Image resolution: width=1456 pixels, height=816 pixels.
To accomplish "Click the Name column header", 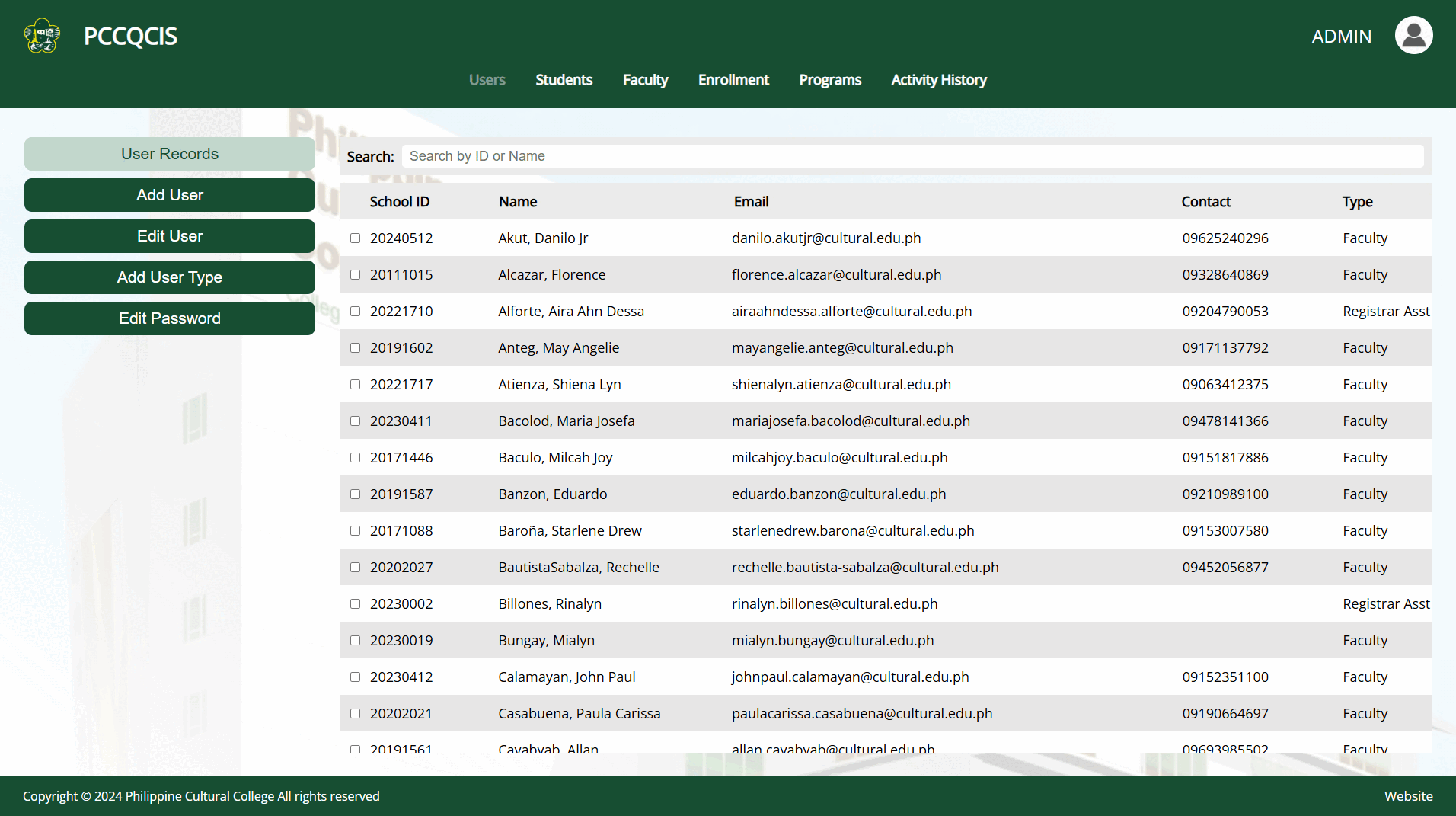I will [518, 202].
